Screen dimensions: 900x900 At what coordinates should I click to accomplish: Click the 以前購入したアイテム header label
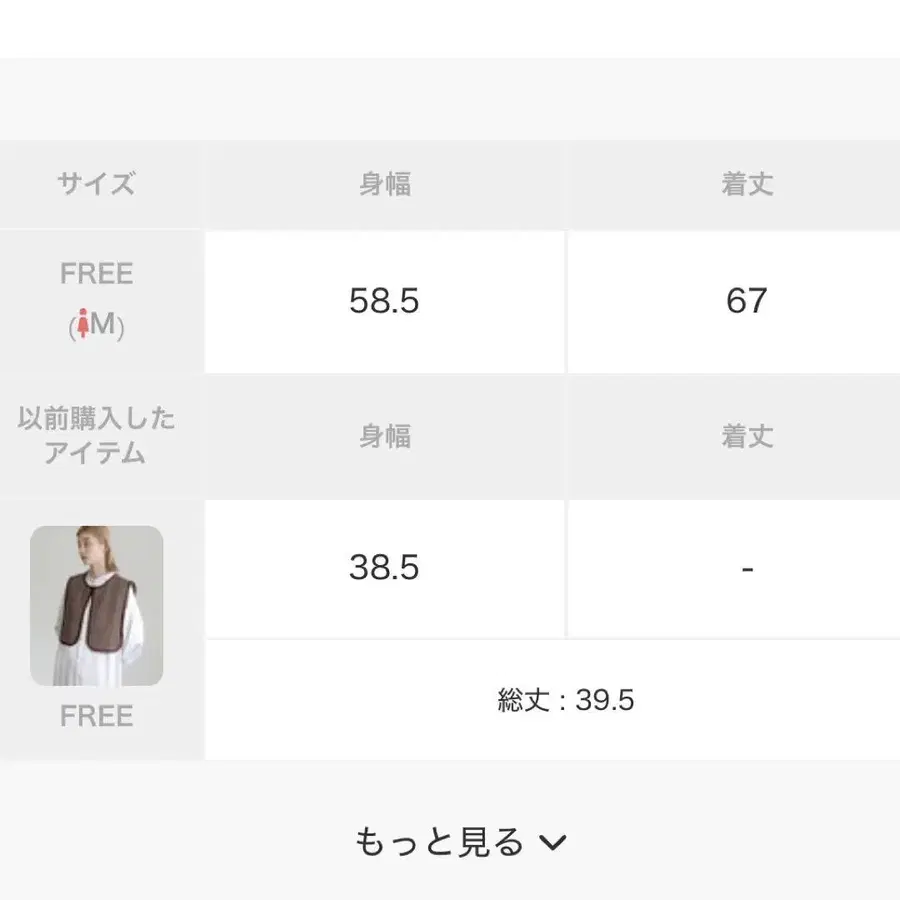(x=96, y=436)
